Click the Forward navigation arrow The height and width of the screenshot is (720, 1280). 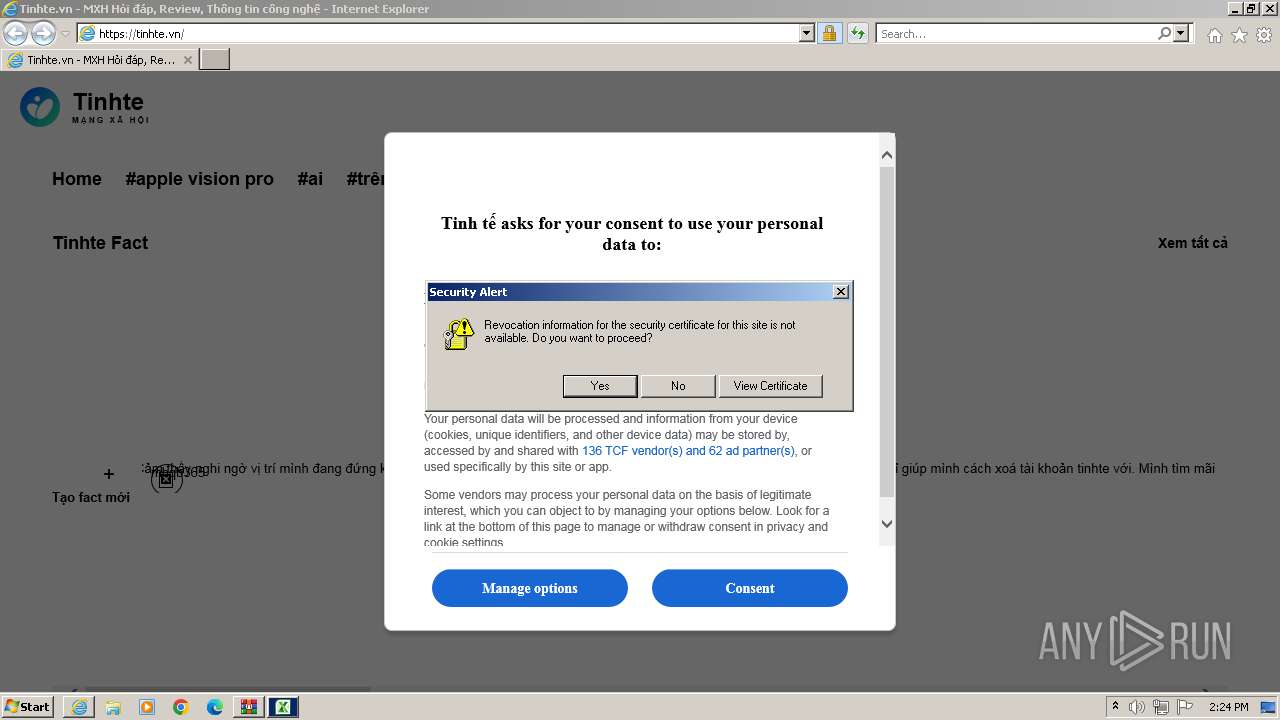(43, 34)
